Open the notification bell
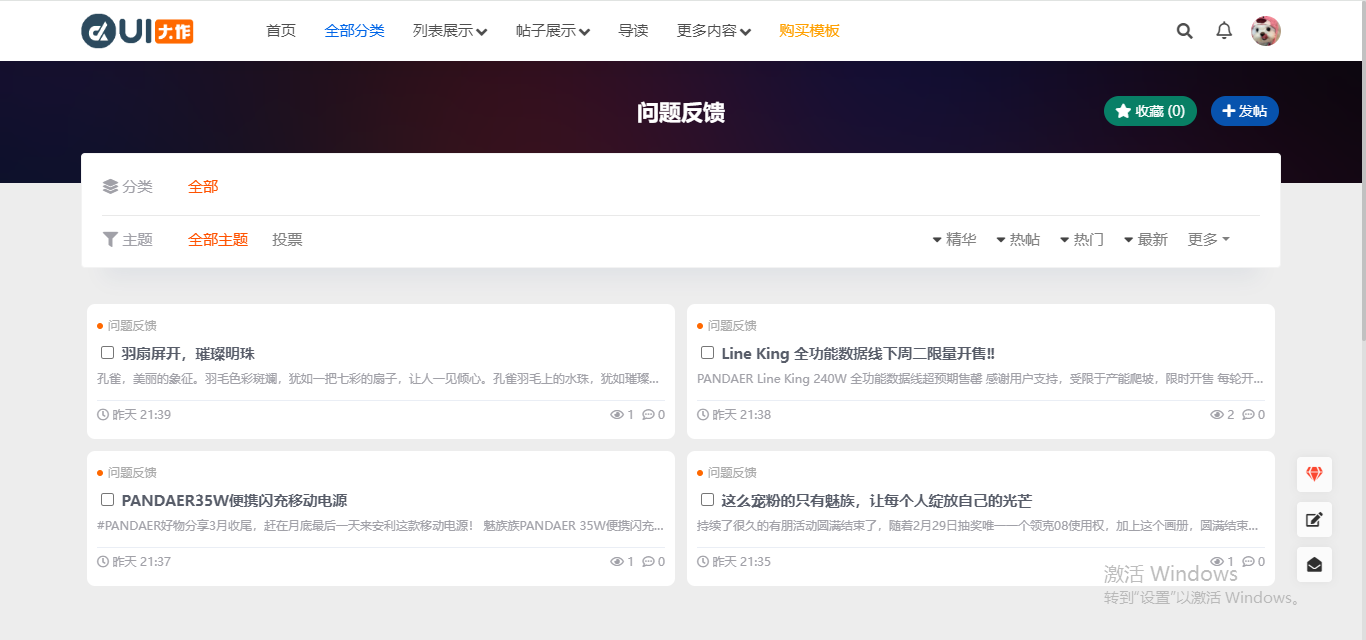Image resolution: width=1366 pixels, height=640 pixels. click(x=1224, y=31)
